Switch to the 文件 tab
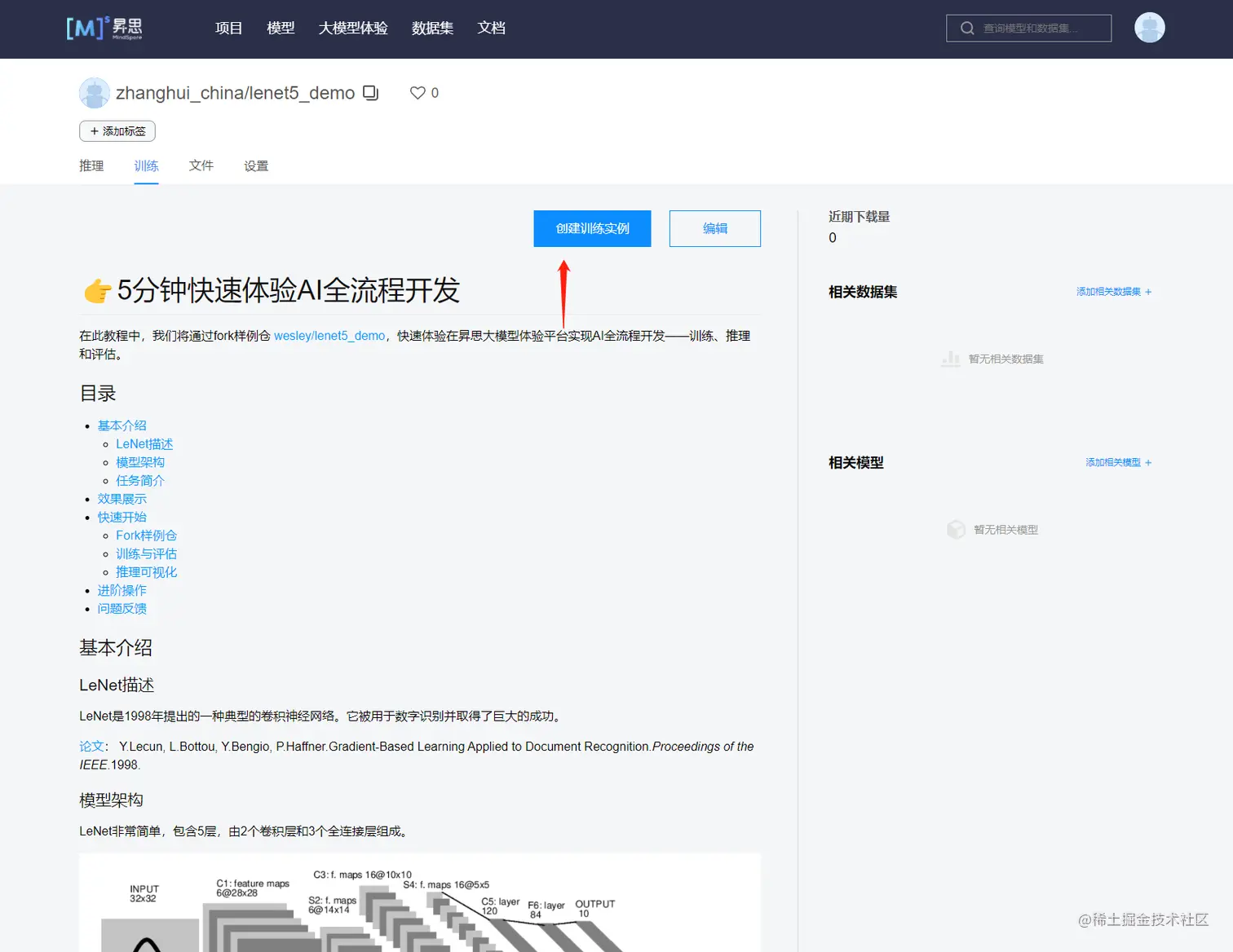This screenshot has height=952, width=1233. (201, 165)
